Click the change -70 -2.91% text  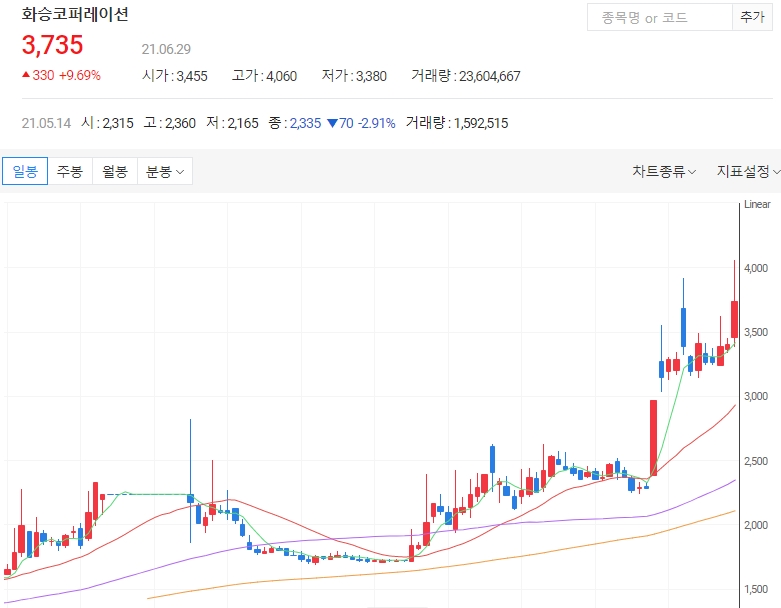(361, 123)
